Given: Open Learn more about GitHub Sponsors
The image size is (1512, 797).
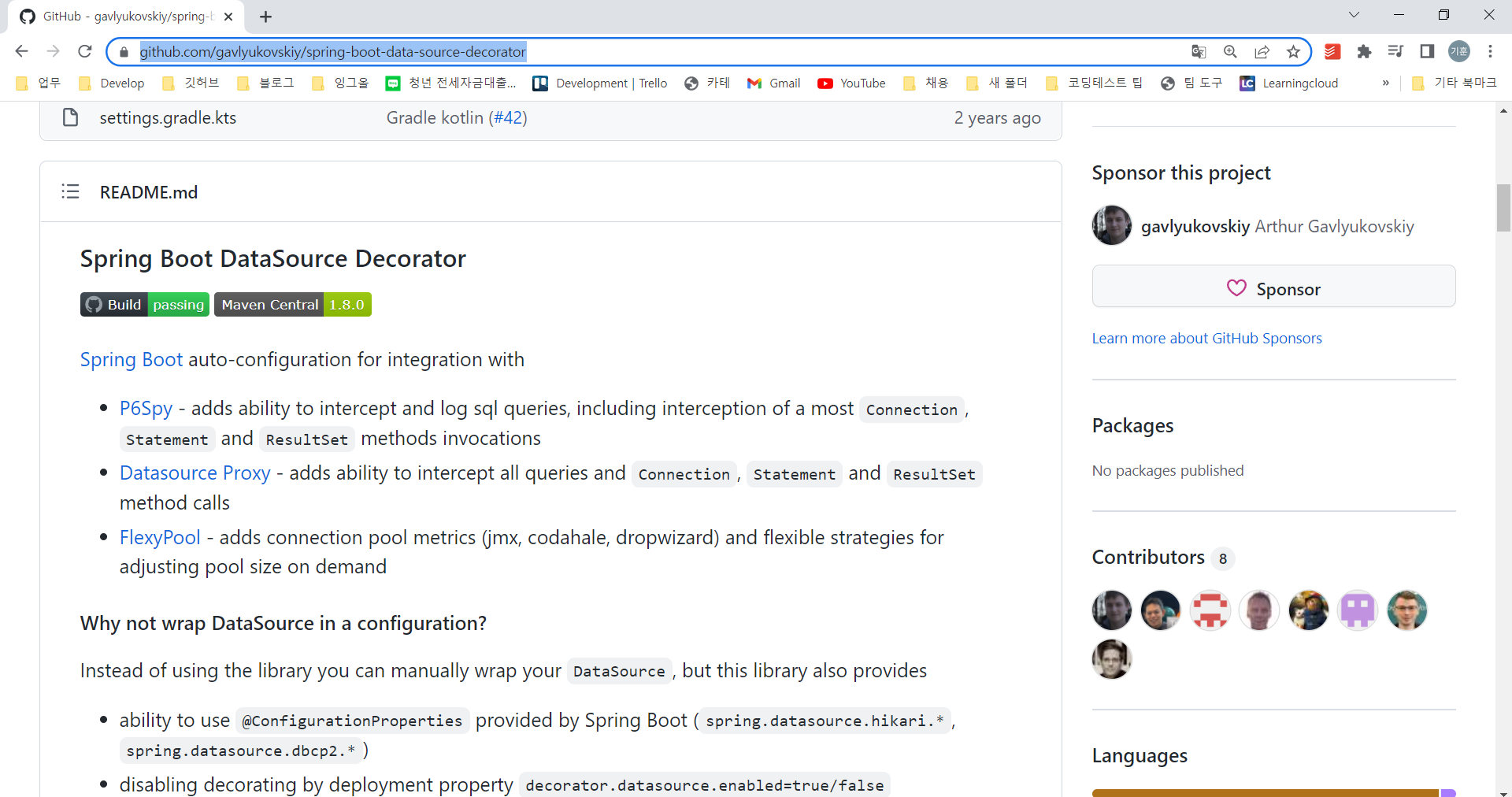Looking at the screenshot, I should (x=1206, y=339).
